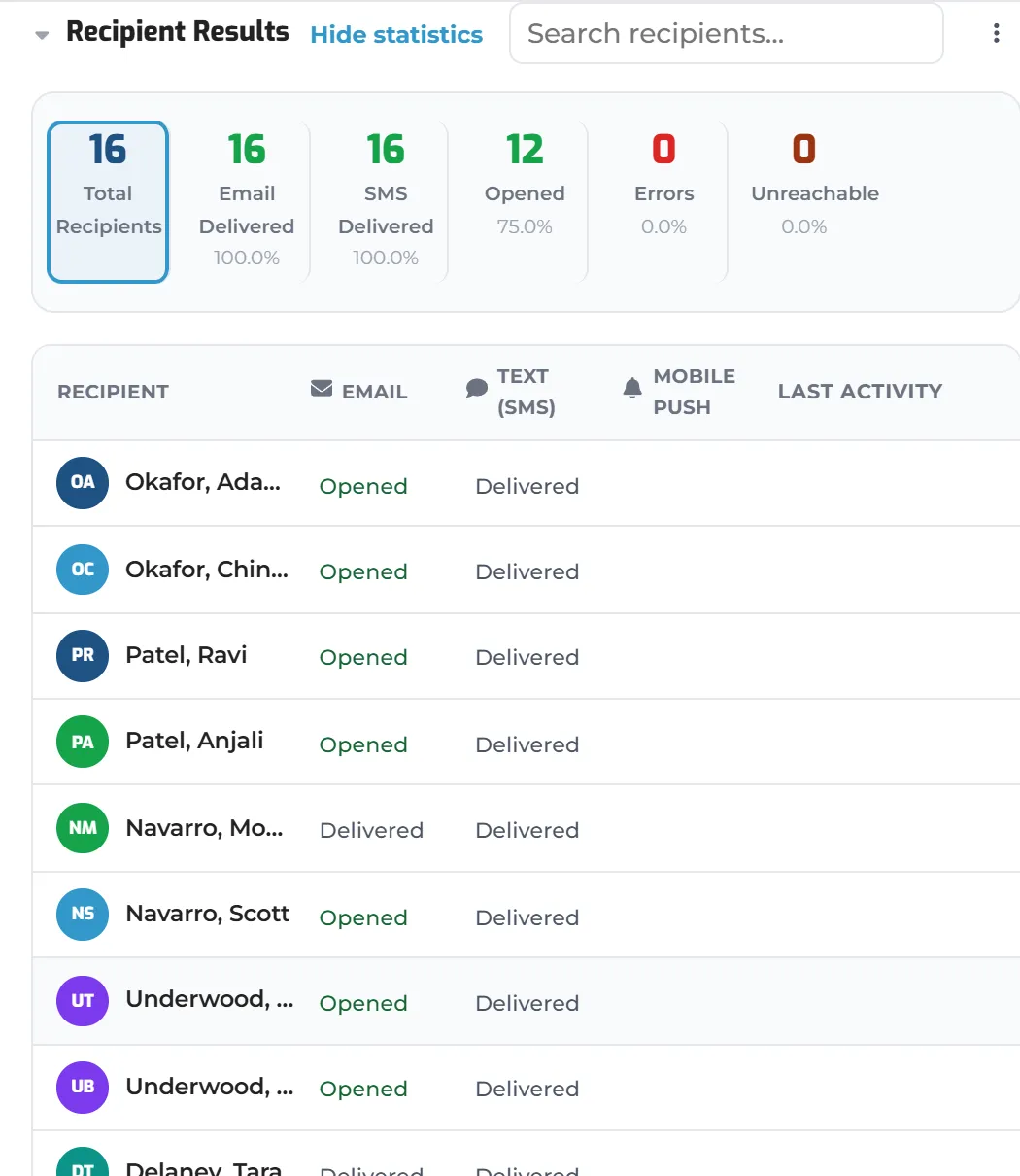The image size is (1020, 1176).
Task: Click the OA avatar for Okafor, Ada
Action: [x=83, y=482]
